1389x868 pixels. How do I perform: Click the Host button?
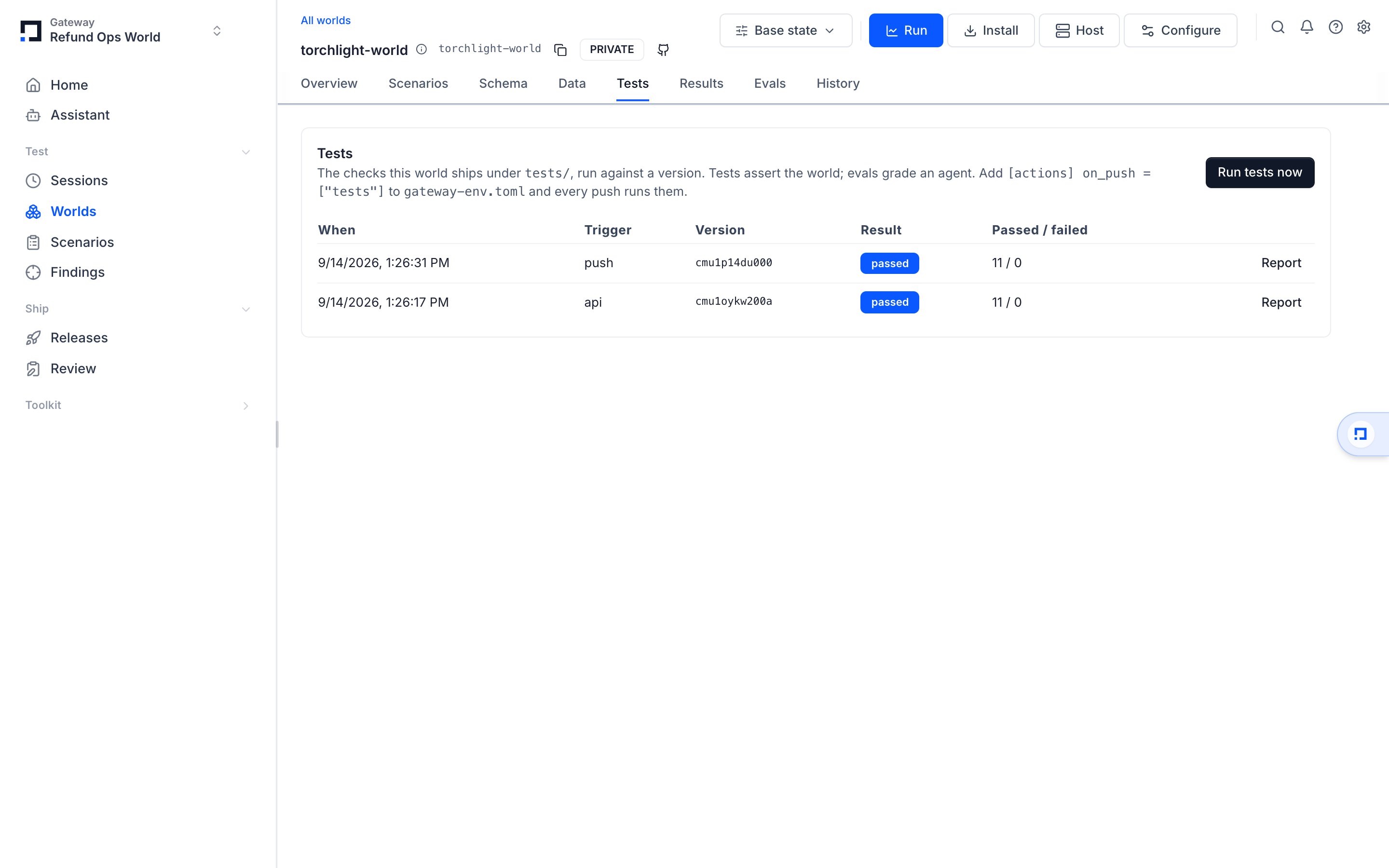[x=1079, y=30]
